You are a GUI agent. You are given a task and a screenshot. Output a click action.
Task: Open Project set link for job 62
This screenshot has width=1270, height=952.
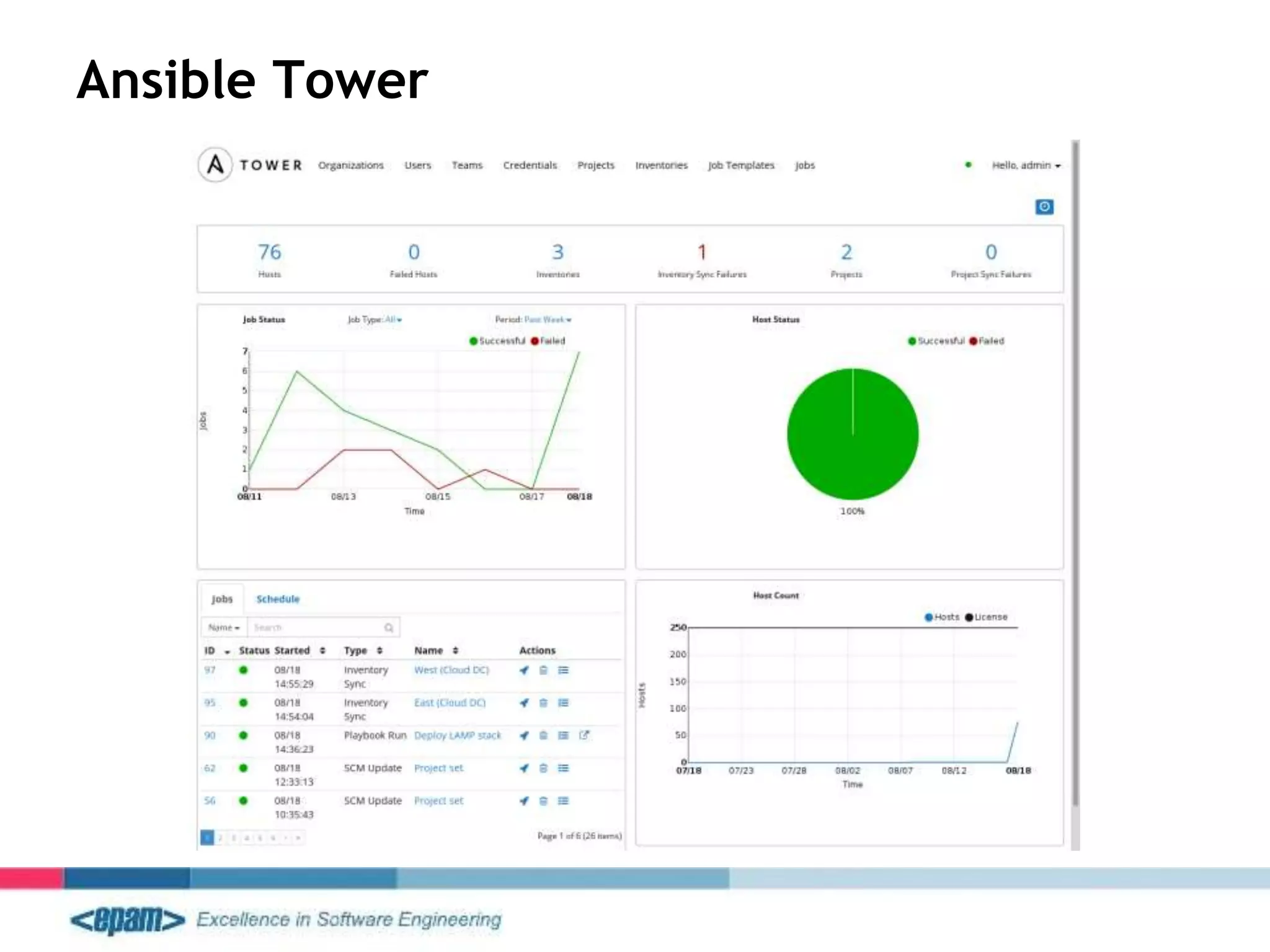(x=438, y=769)
